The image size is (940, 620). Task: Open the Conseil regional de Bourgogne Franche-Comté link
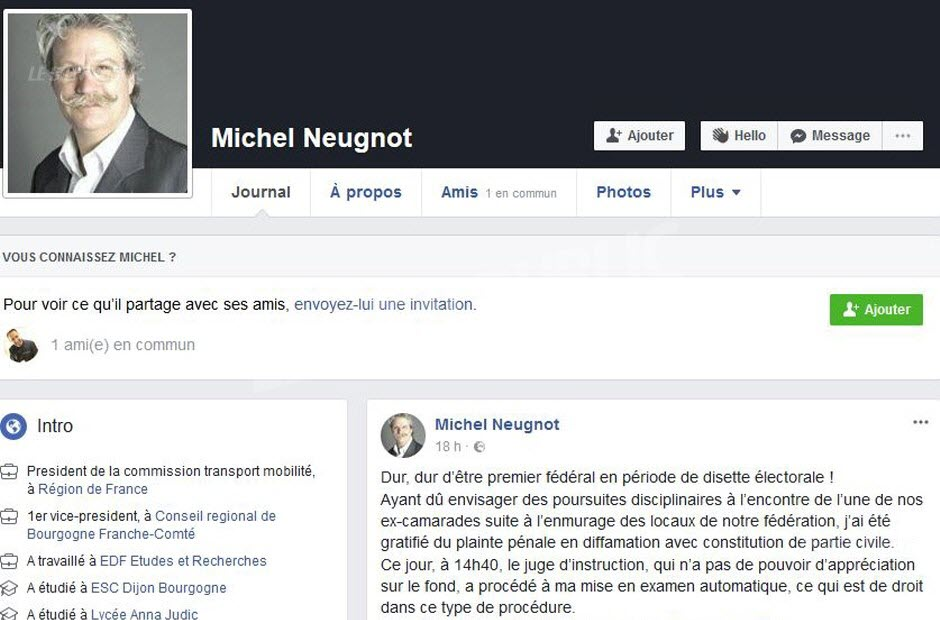152,525
